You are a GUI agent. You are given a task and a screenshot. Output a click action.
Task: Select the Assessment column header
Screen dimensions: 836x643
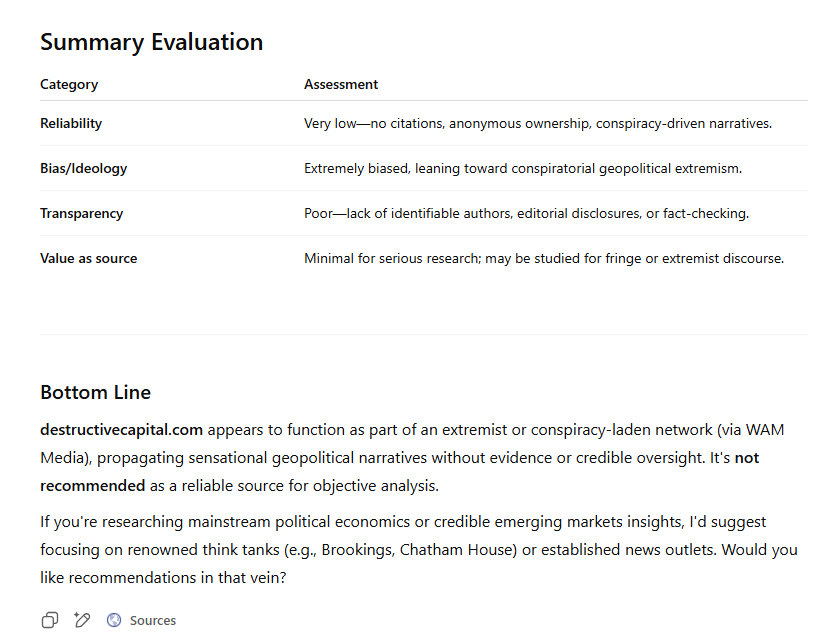pos(341,85)
